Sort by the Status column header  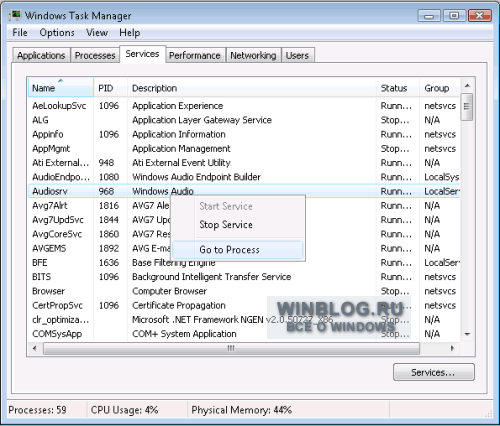point(398,88)
